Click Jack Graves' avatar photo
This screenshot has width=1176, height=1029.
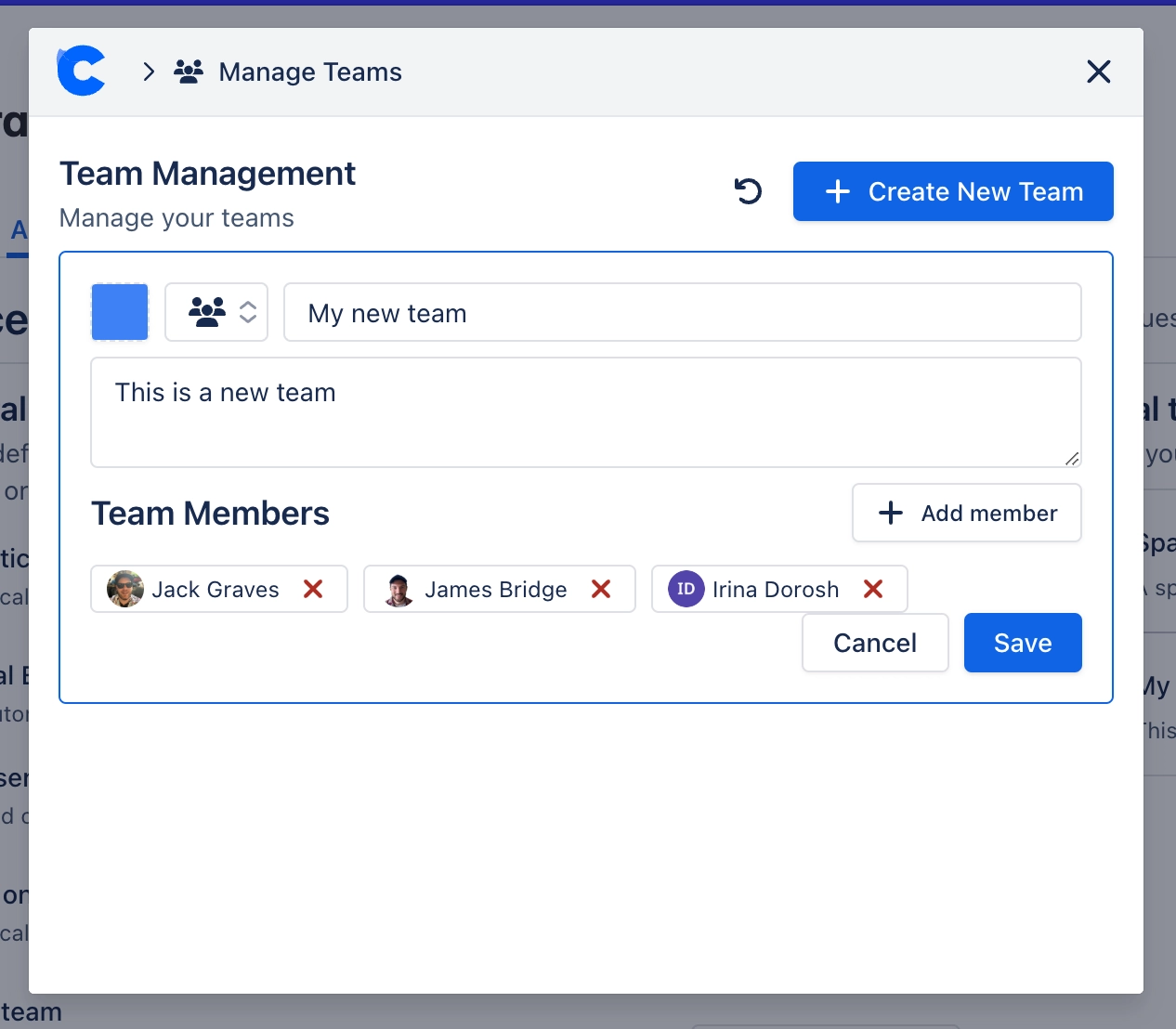click(125, 589)
